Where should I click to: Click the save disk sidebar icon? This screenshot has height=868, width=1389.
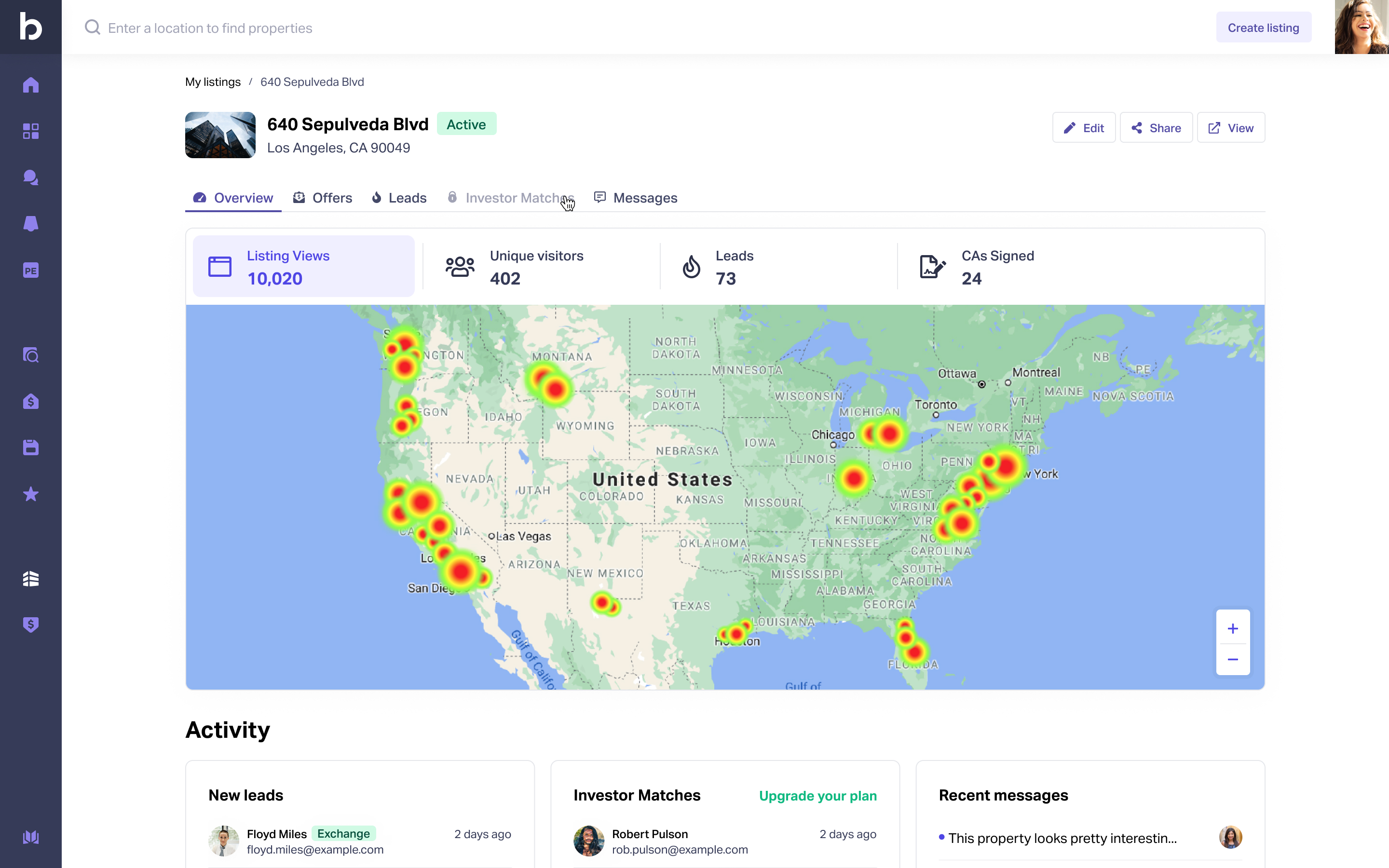30,447
